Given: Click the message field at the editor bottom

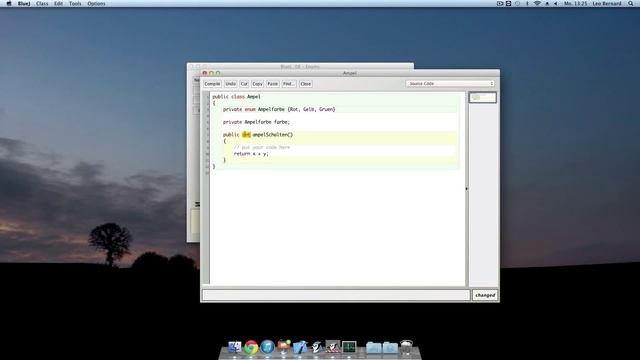Looking at the screenshot, I should tap(336, 295).
